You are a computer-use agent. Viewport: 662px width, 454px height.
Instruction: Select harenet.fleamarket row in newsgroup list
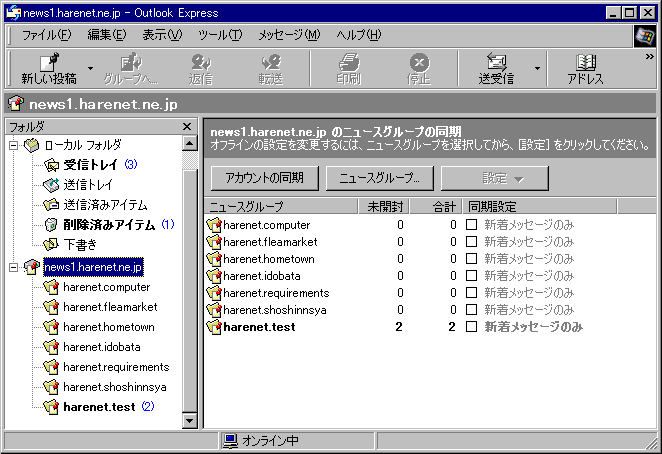[390, 242]
